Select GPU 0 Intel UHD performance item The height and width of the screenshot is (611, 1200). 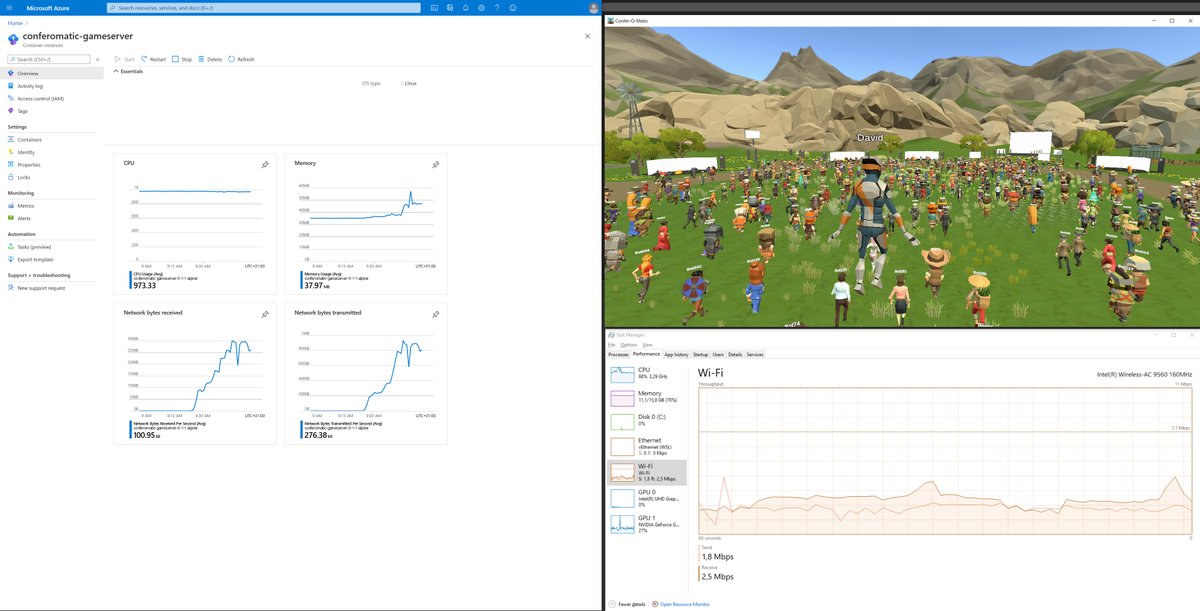tap(648, 498)
